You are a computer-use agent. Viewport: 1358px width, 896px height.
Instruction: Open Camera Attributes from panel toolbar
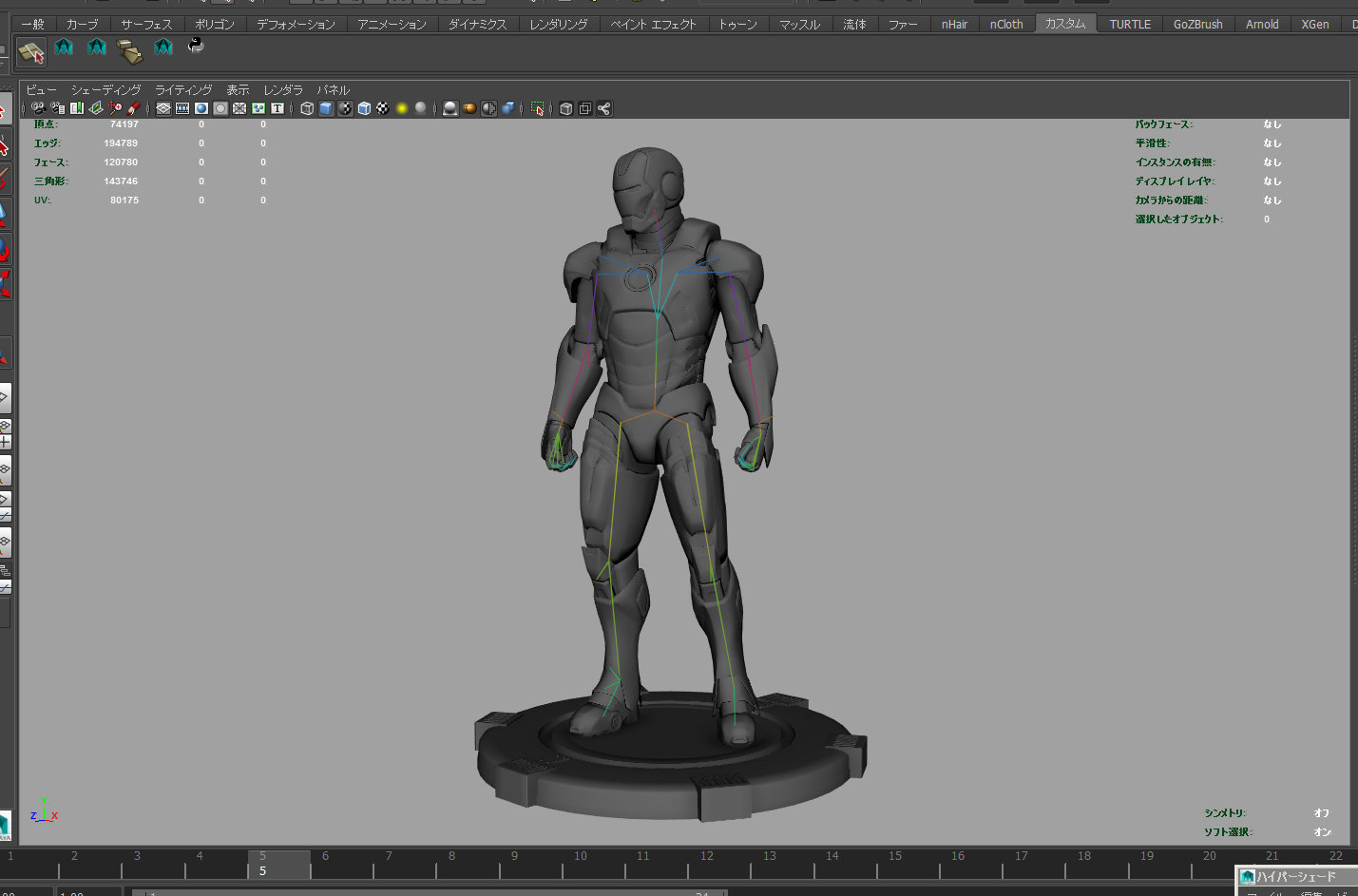point(57,108)
